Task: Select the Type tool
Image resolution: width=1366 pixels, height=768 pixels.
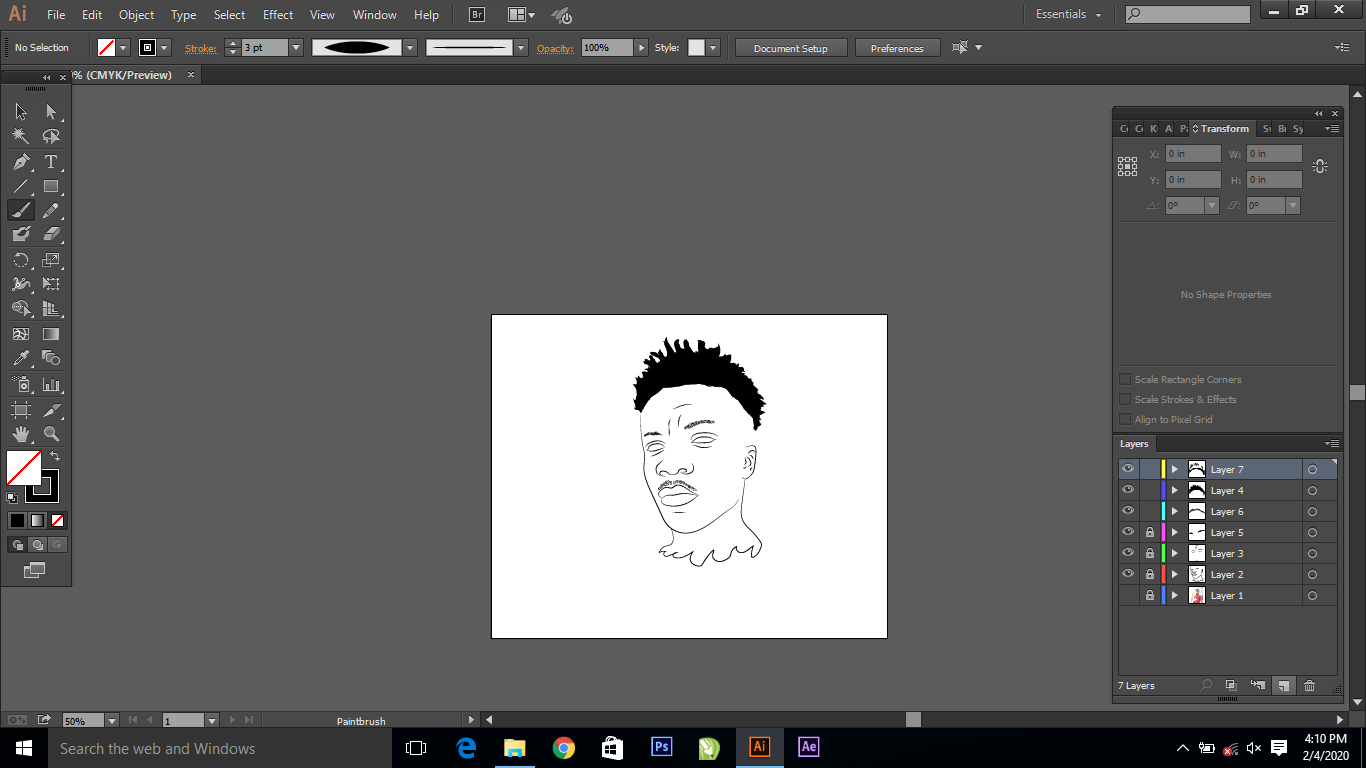Action: point(51,162)
